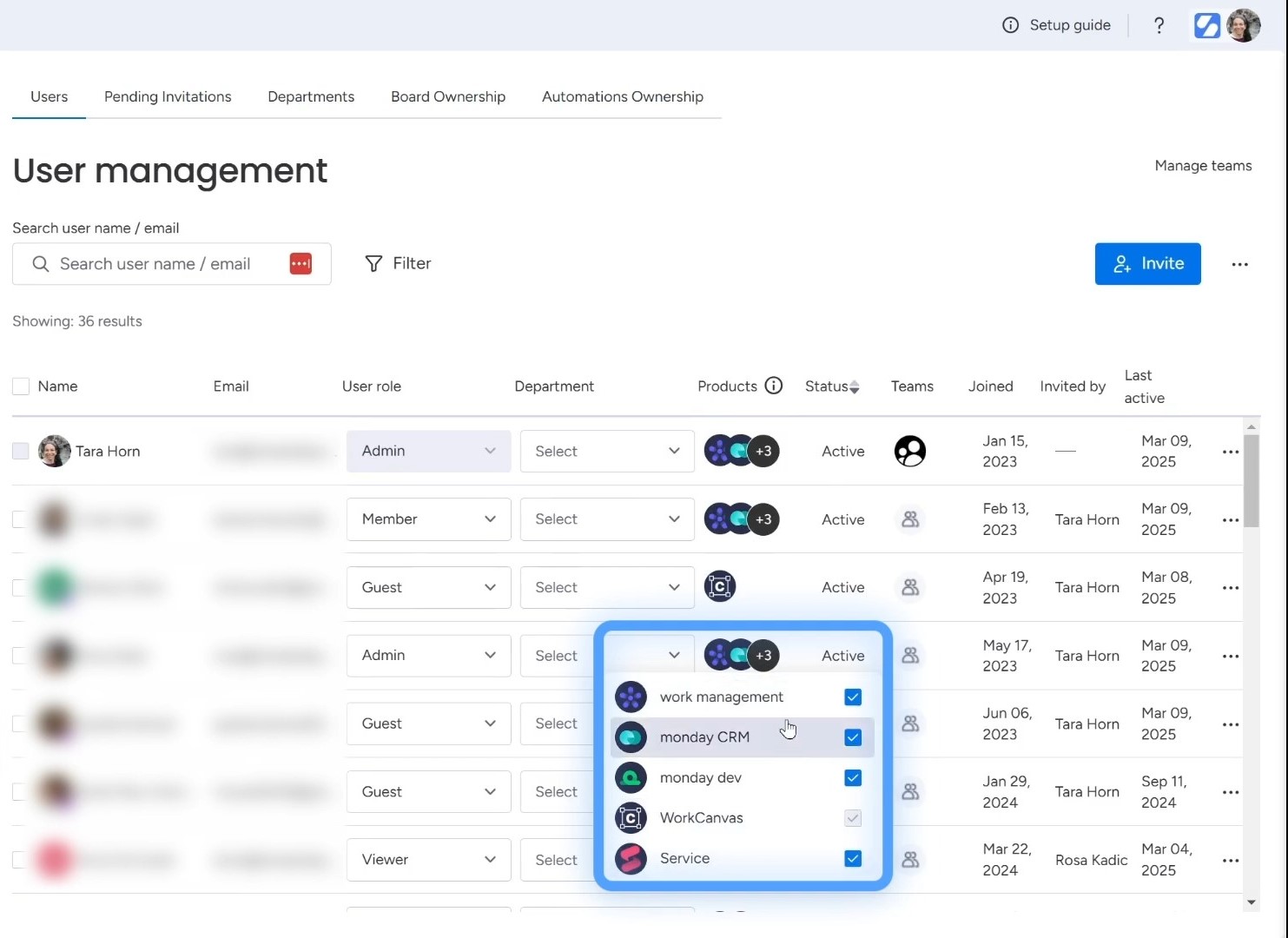Uncheck the monday CRM product checkbox
This screenshot has width=1288, height=938.
click(x=853, y=737)
